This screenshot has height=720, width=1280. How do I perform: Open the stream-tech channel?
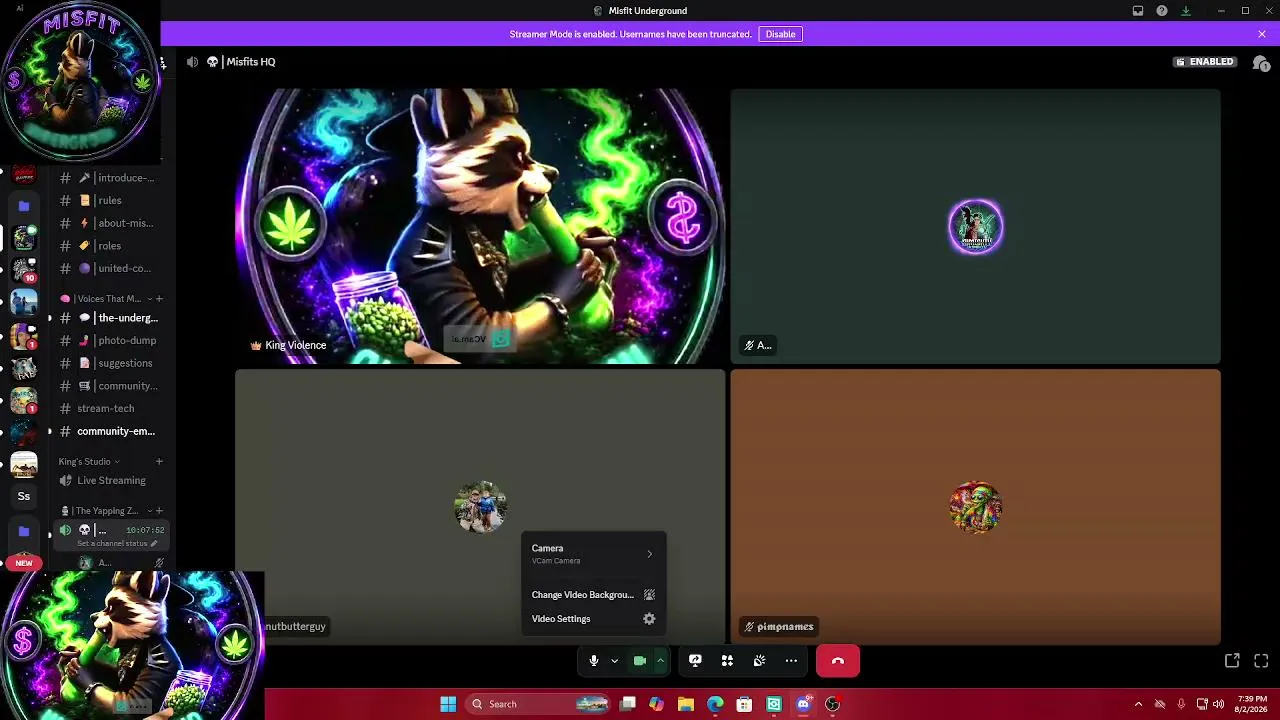click(x=110, y=408)
